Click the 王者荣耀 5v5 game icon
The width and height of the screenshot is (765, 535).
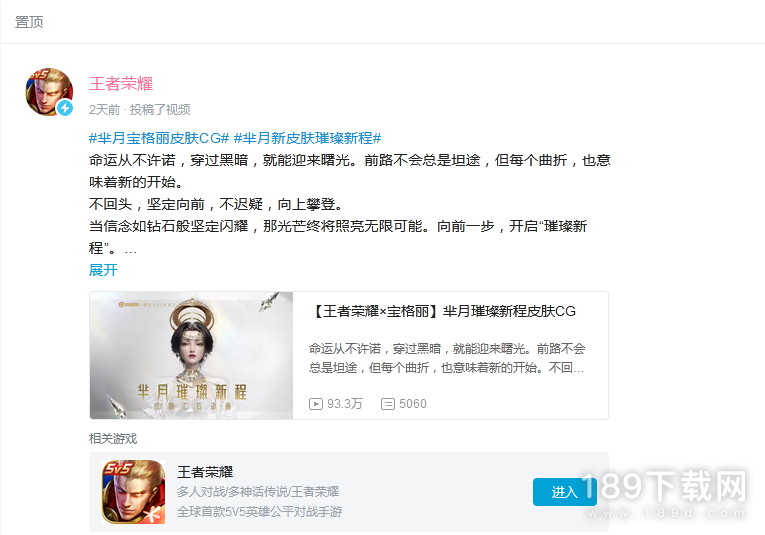pyautogui.click(x=133, y=492)
